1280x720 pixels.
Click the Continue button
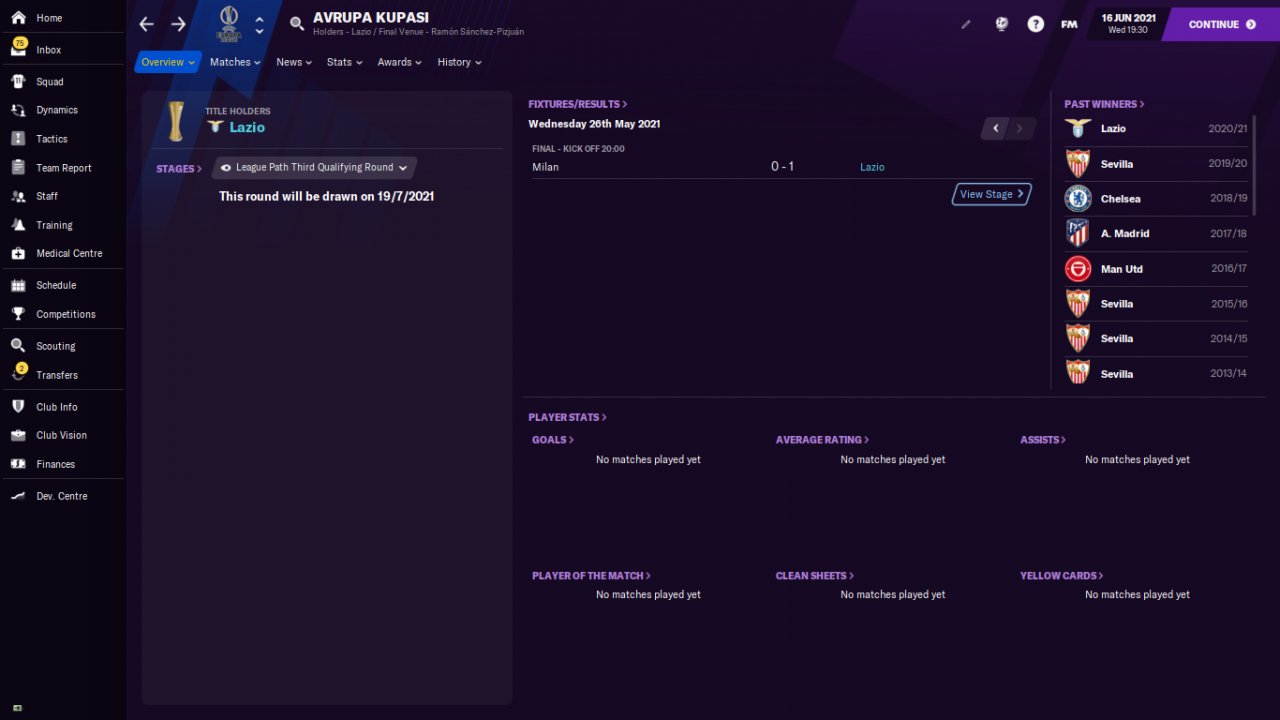(1220, 24)
